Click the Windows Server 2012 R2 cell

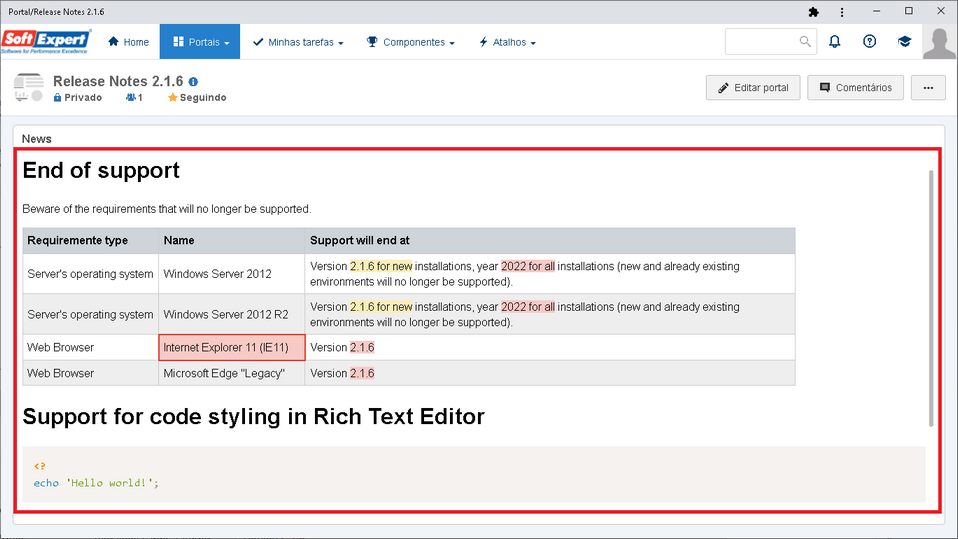click(232, 314)
